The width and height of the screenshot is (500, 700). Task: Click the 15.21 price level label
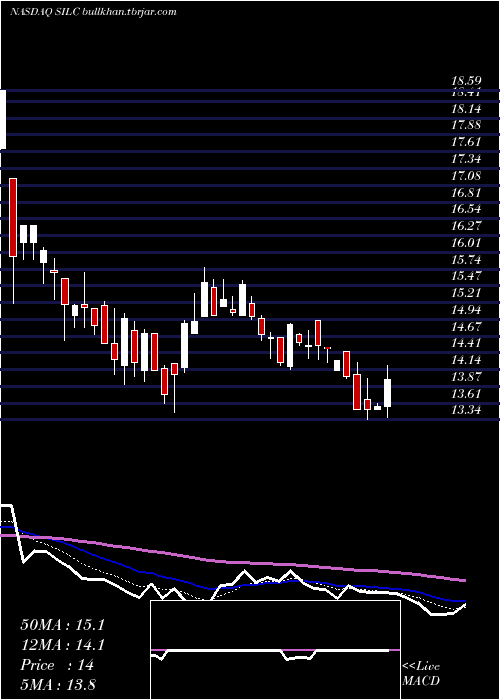click(x=466, y=293)
